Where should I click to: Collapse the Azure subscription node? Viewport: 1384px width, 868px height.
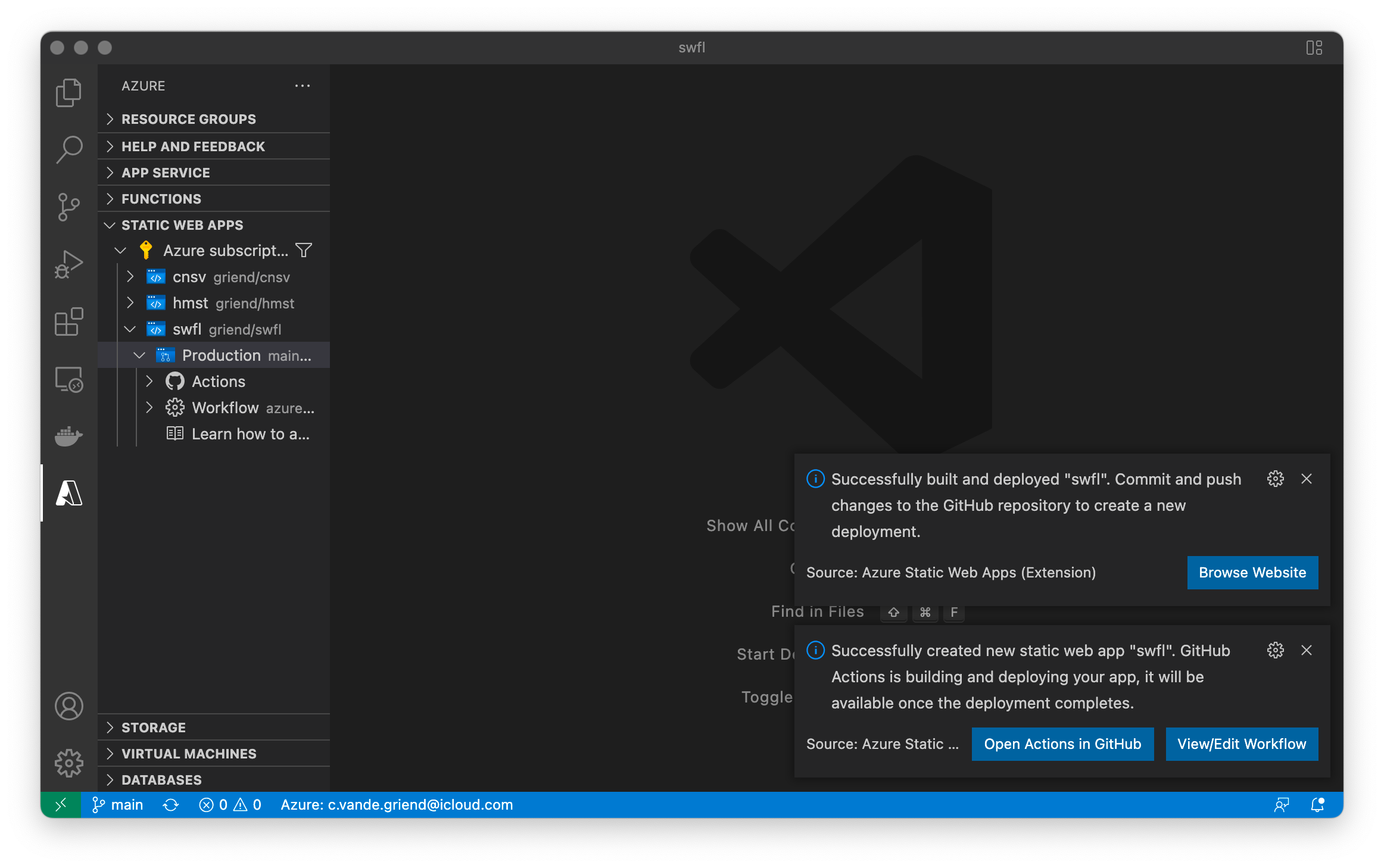pyautogui.click(x=120, y=251)
